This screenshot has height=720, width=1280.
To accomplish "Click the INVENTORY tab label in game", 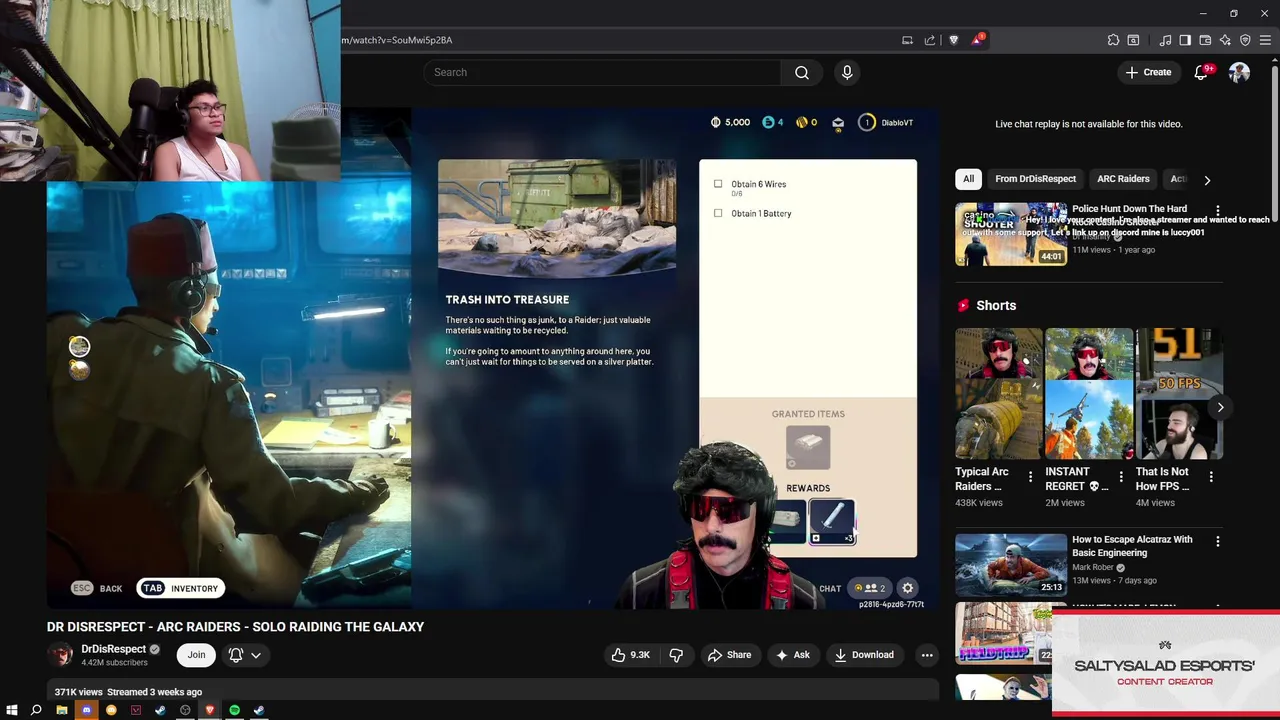I will [194, 588].
